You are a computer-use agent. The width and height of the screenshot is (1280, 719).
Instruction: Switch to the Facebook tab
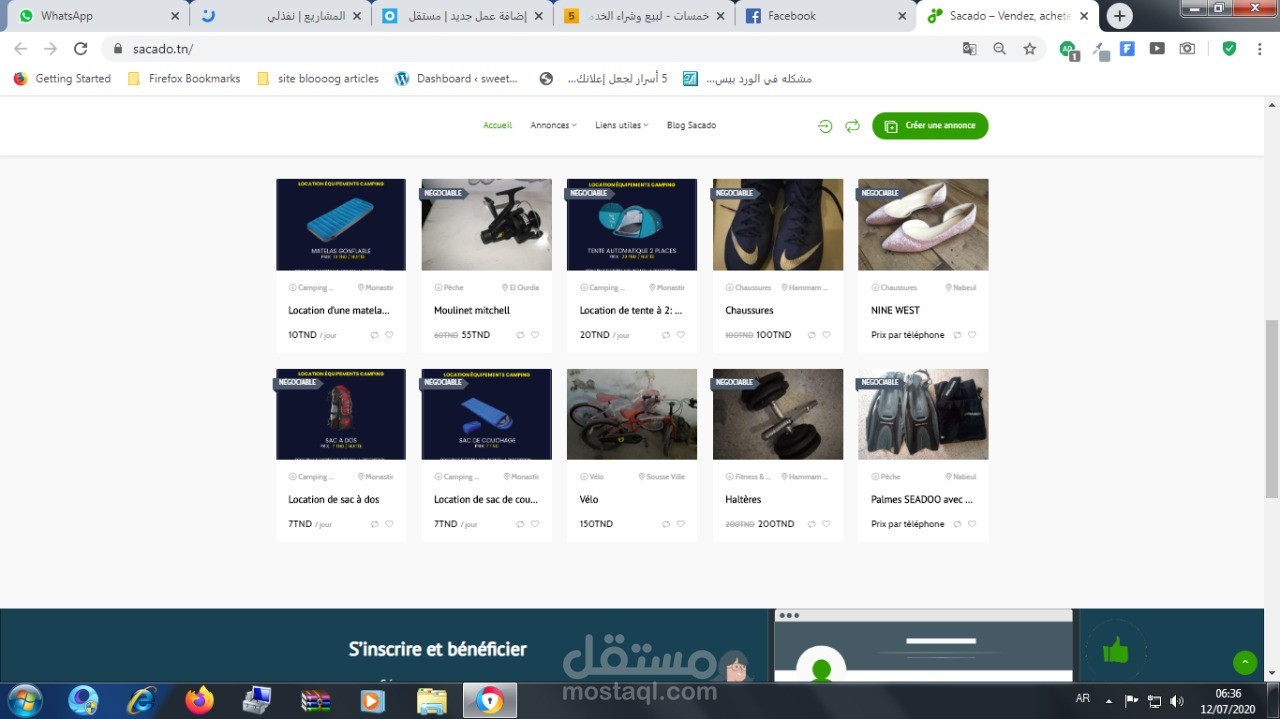point(825,16)
